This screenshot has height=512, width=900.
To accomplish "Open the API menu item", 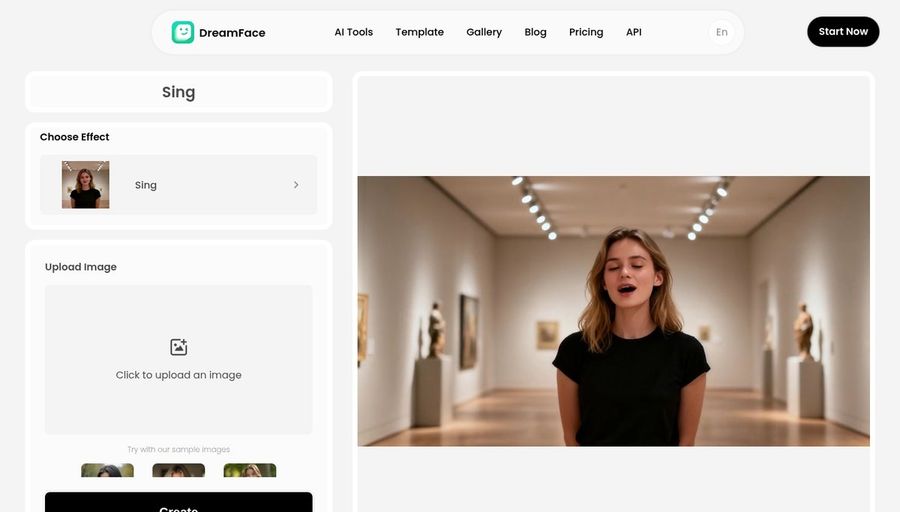I will point(634,32).
